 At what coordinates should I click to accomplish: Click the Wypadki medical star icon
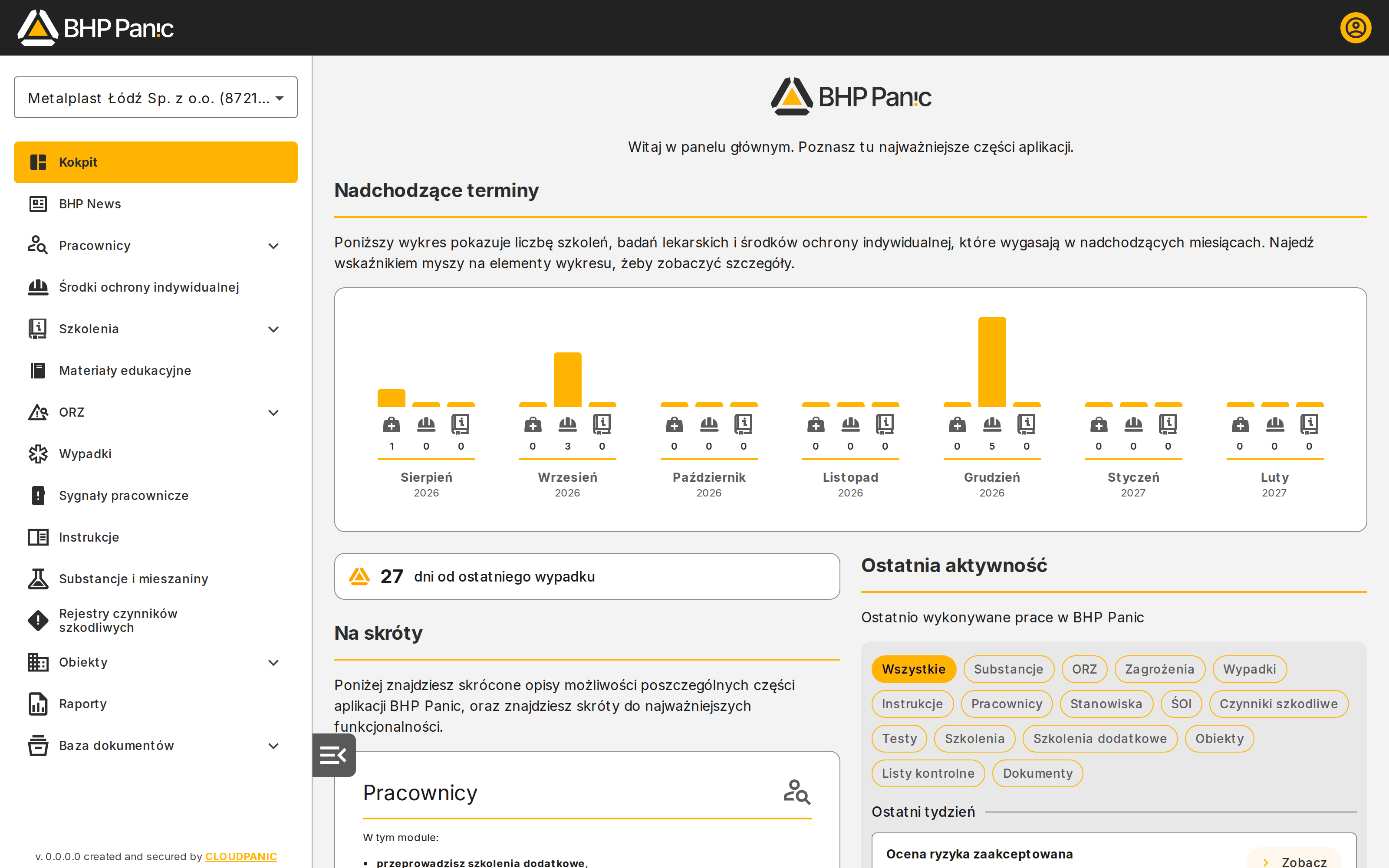pyautogui.click(x=38, y=454)
